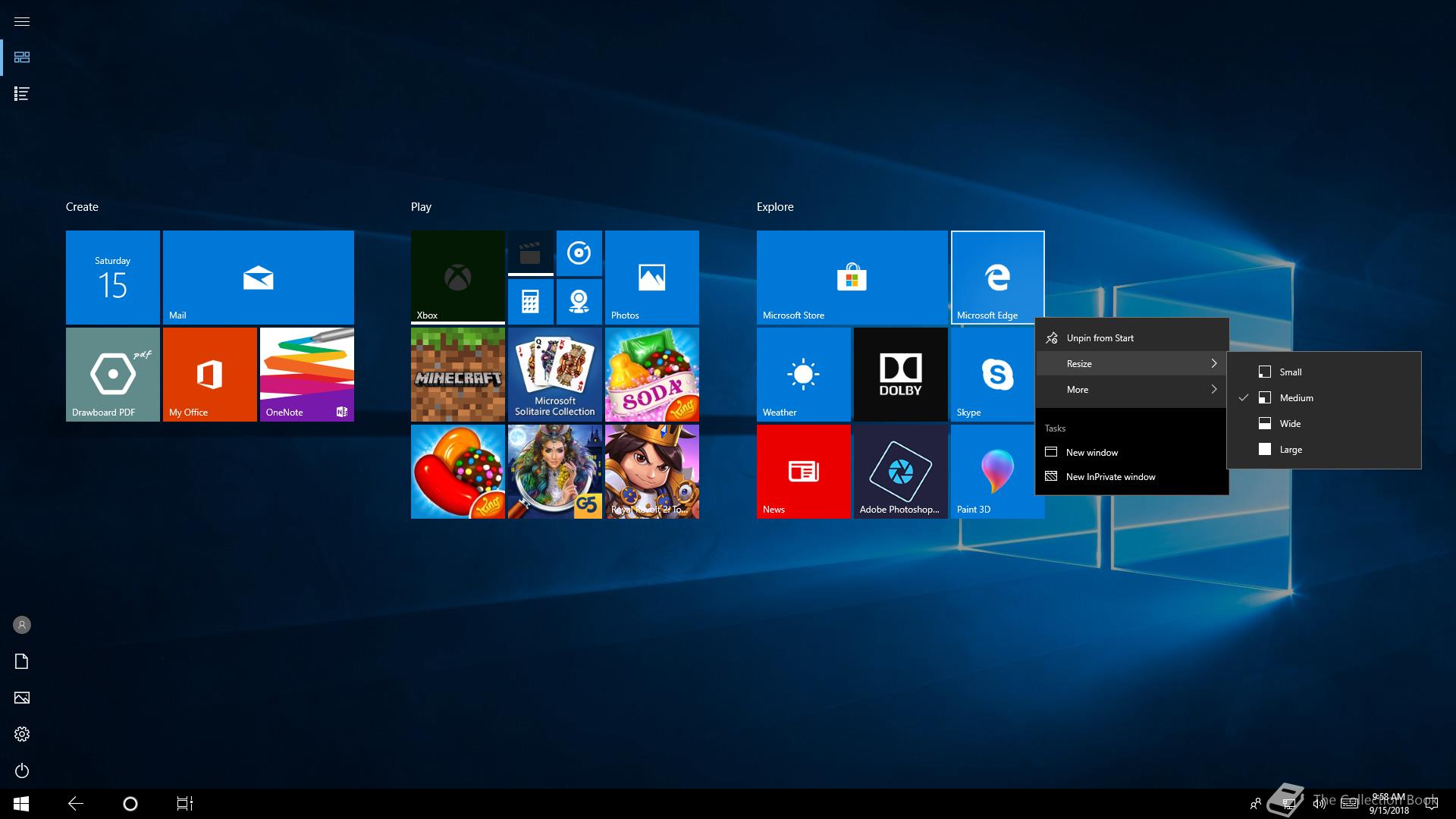The height and width of the screenshot is (819, 1456).
Task: Open the touch keyboard tray icon
Action: (1350, 804)
